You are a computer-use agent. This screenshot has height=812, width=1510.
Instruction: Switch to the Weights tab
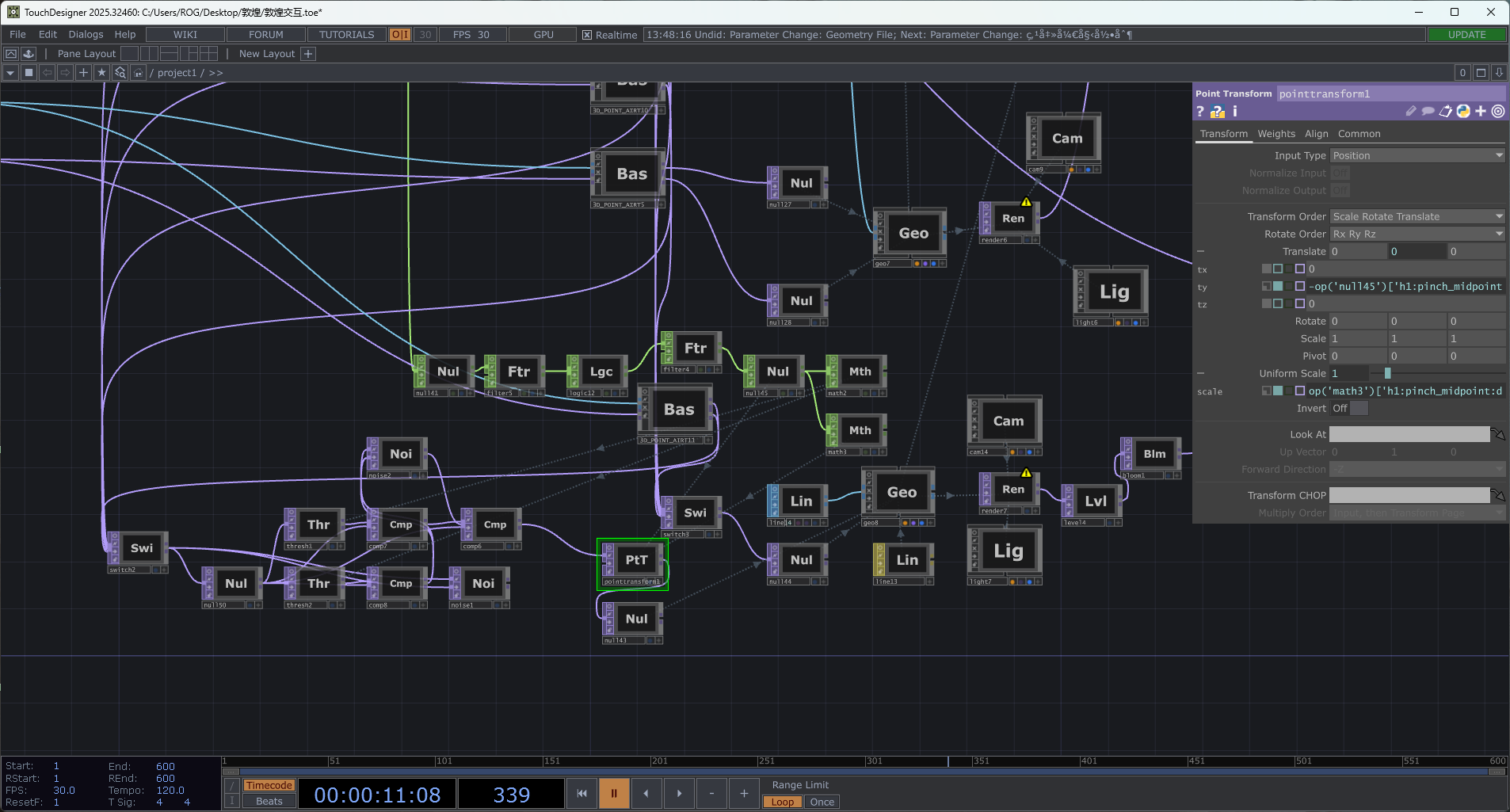coord(1276,134)
